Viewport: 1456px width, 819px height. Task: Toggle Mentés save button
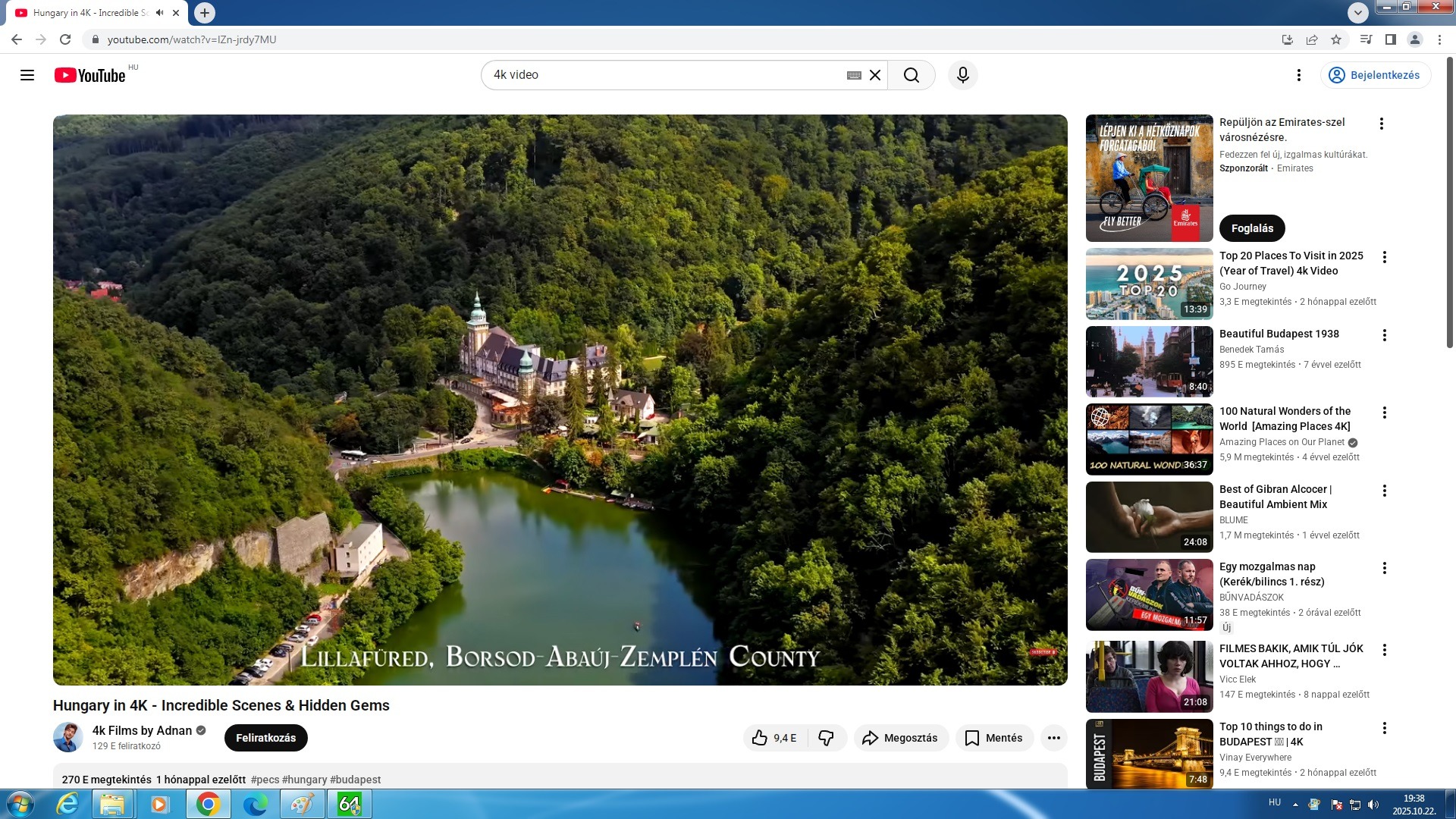(x=994, y=738)
